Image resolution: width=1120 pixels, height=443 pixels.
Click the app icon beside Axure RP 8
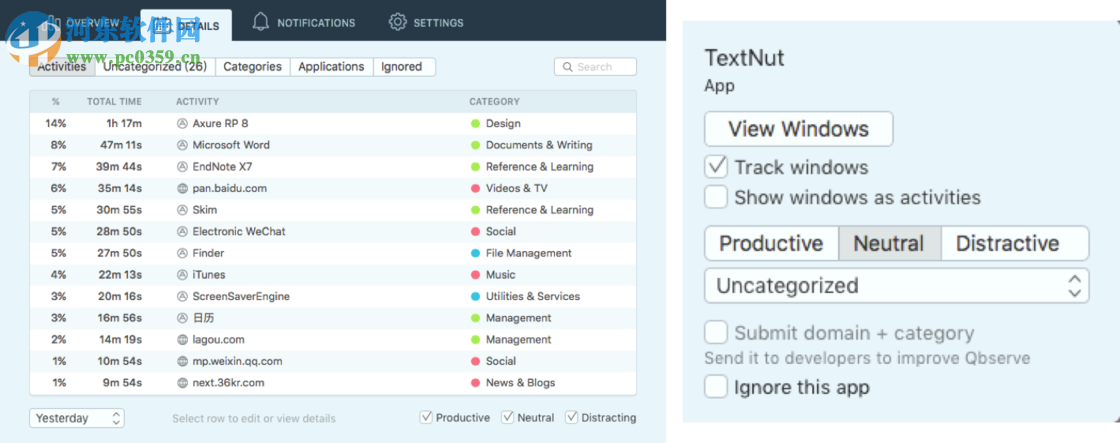tap(182, 124)
